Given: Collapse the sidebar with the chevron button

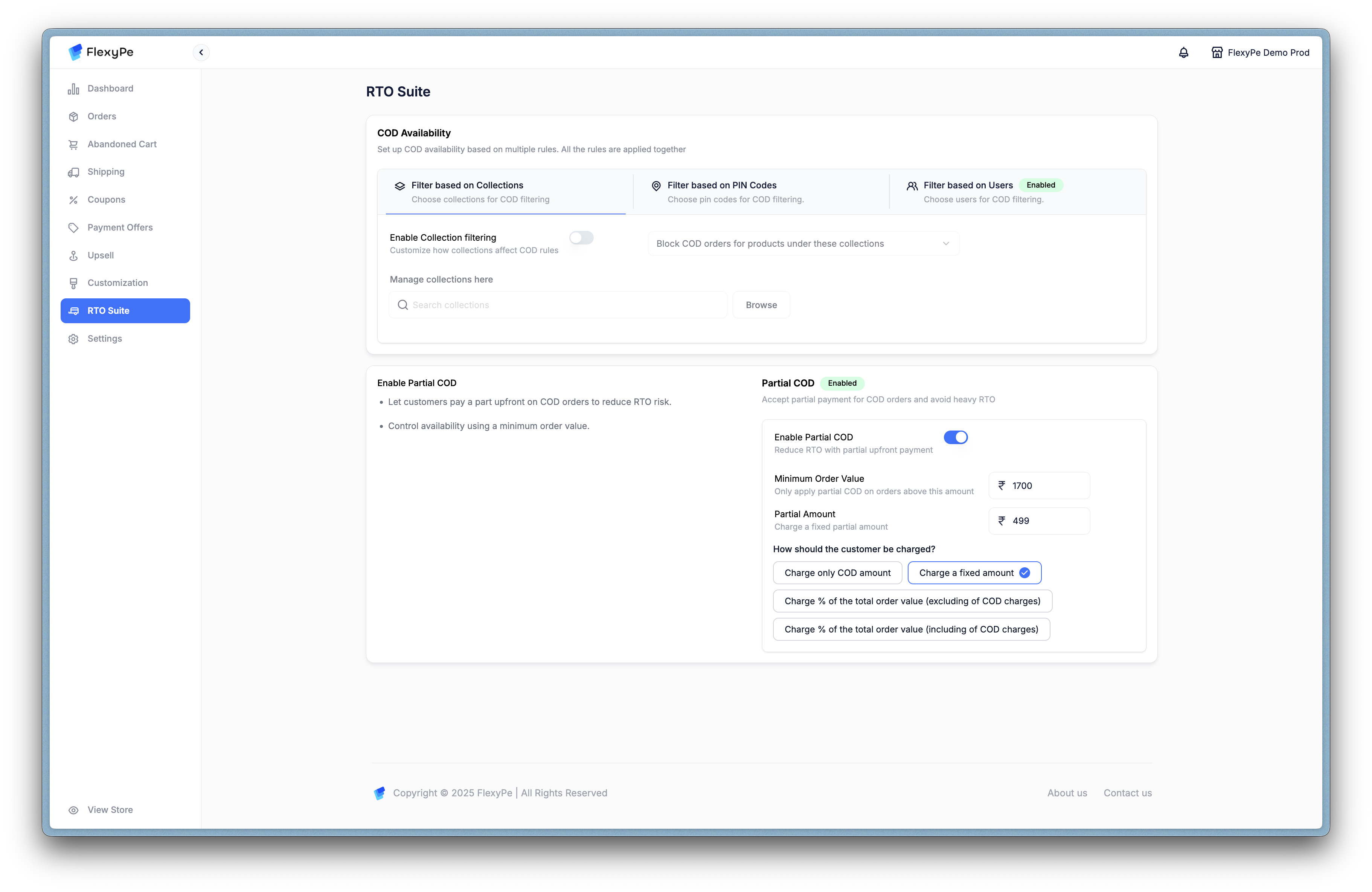Looking at the screenshot, I should (x=201, y=52).
